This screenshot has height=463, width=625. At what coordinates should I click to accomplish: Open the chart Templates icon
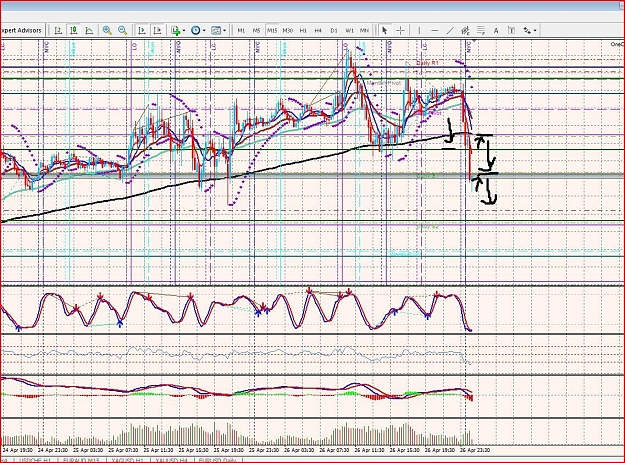coord(216,30)
